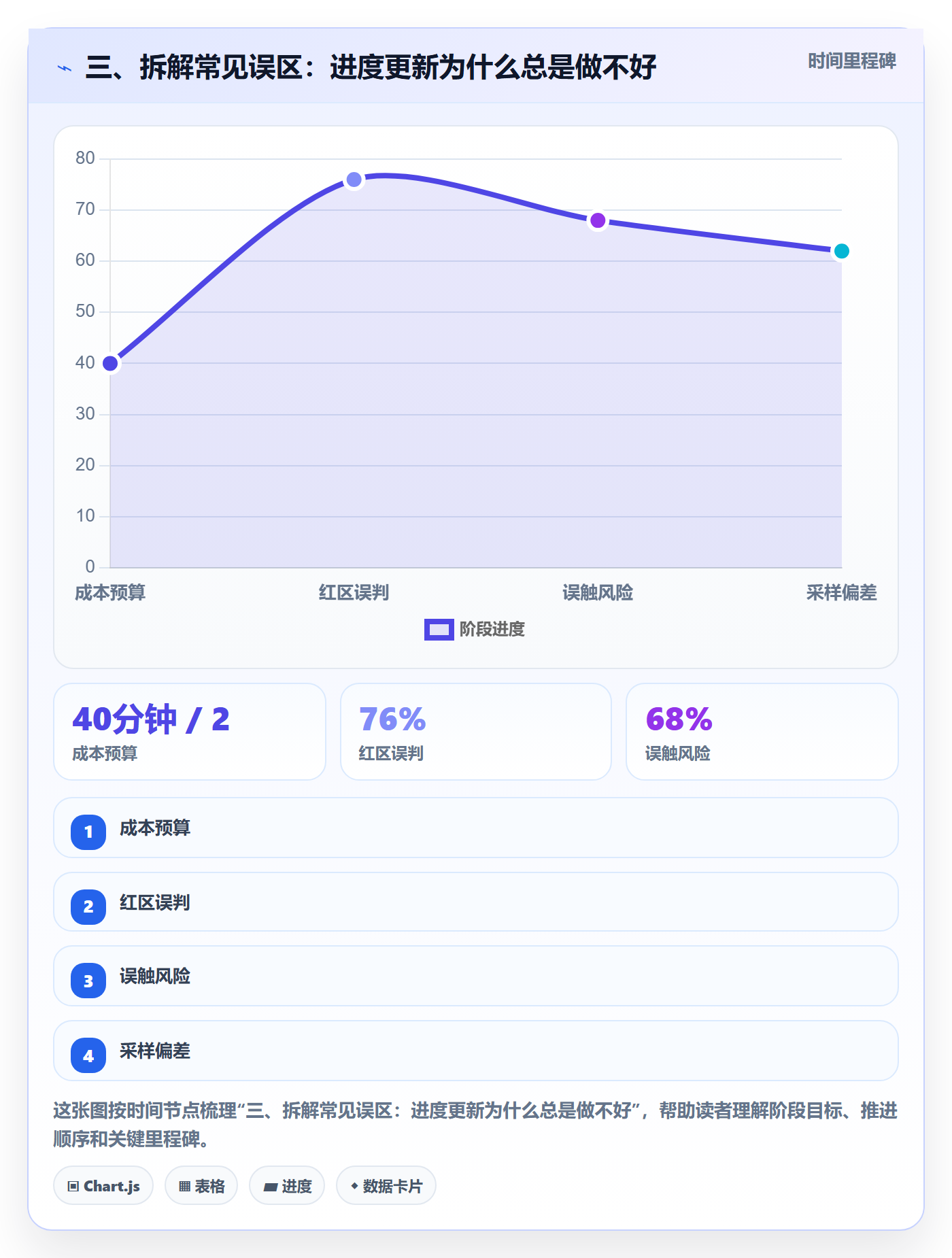
Task: Click the 80 y-axis value
Action: (x=85, y=158)
